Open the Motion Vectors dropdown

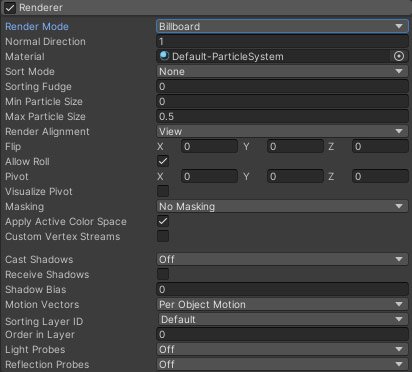pos(282,304)
